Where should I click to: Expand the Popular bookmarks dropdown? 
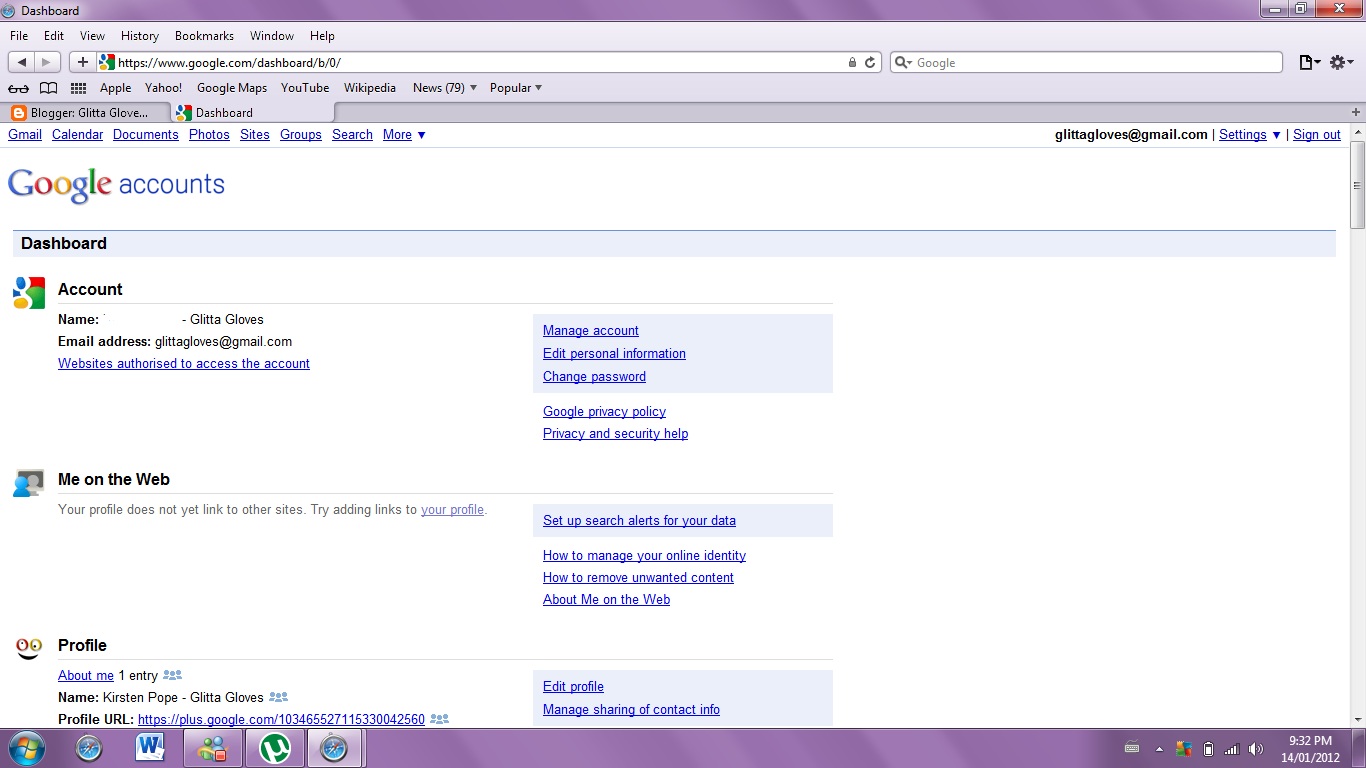tap(515, 88)
